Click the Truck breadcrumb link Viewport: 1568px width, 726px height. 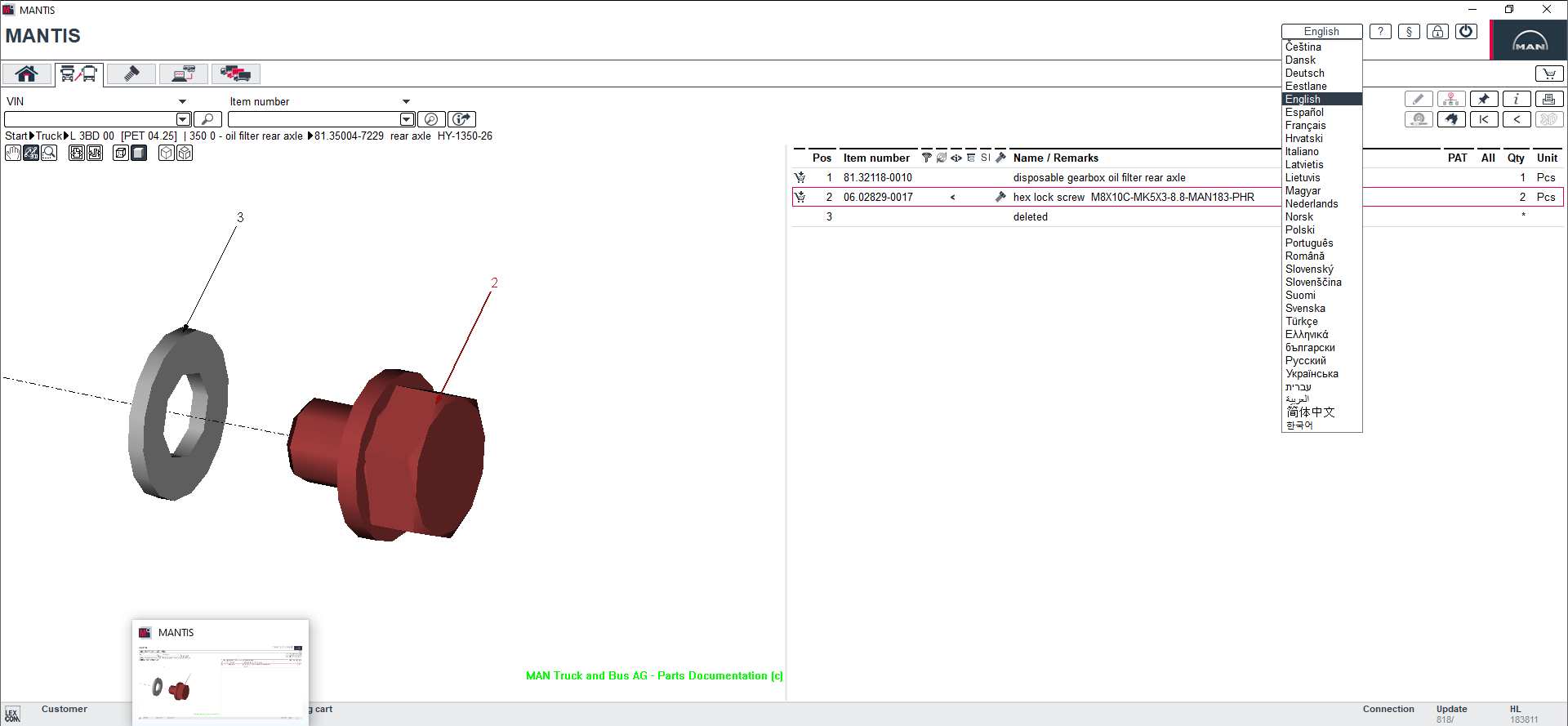click(x=49, y=136)
